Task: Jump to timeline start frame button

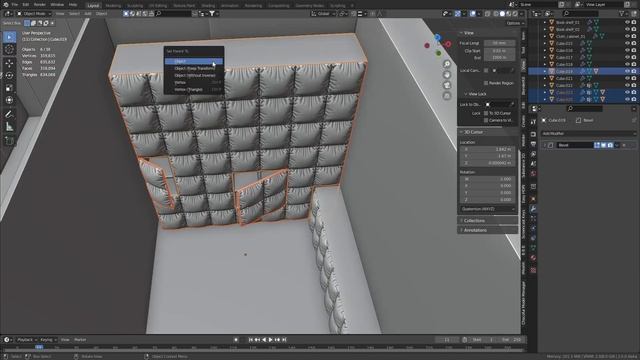Action: click(251, 340)
